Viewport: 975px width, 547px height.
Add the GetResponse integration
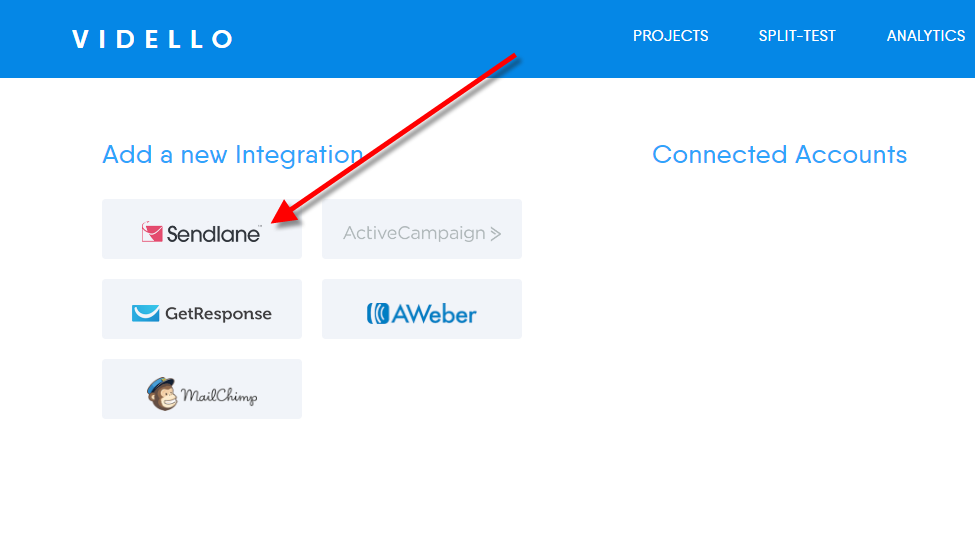[x=202, y=309]
